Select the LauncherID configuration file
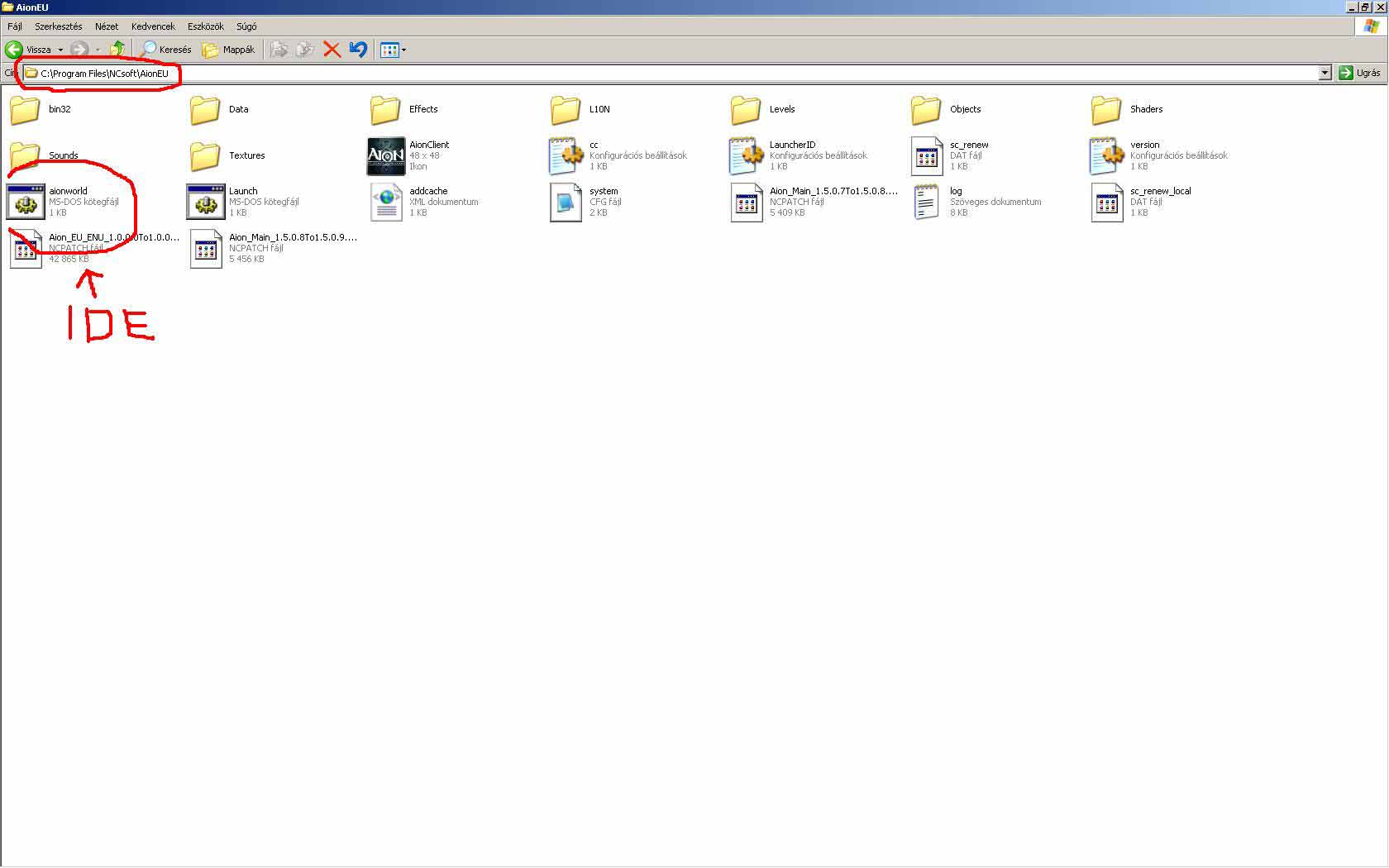Screen dimensions: 1389x868 [747, 155]
